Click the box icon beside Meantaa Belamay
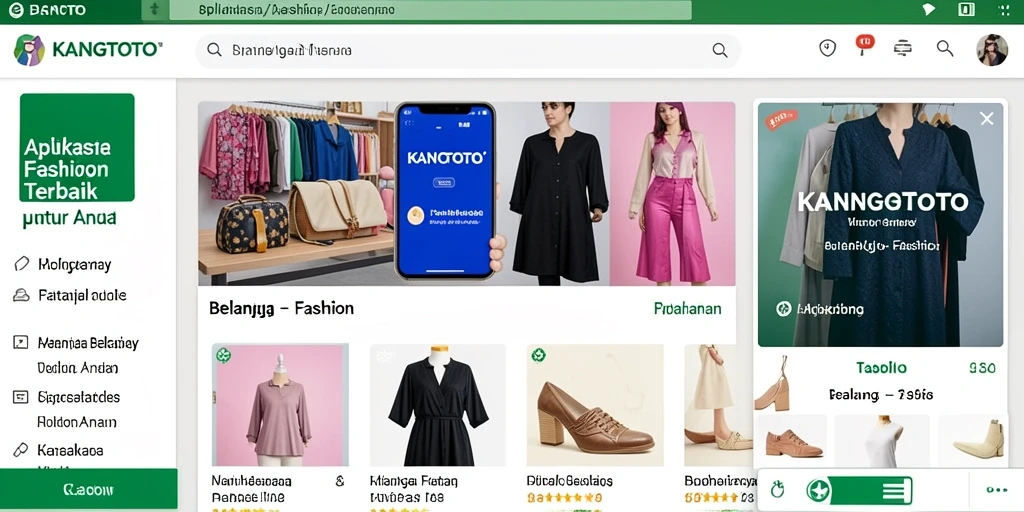This screenshot has height=512, width=1024. coord(21,342)
